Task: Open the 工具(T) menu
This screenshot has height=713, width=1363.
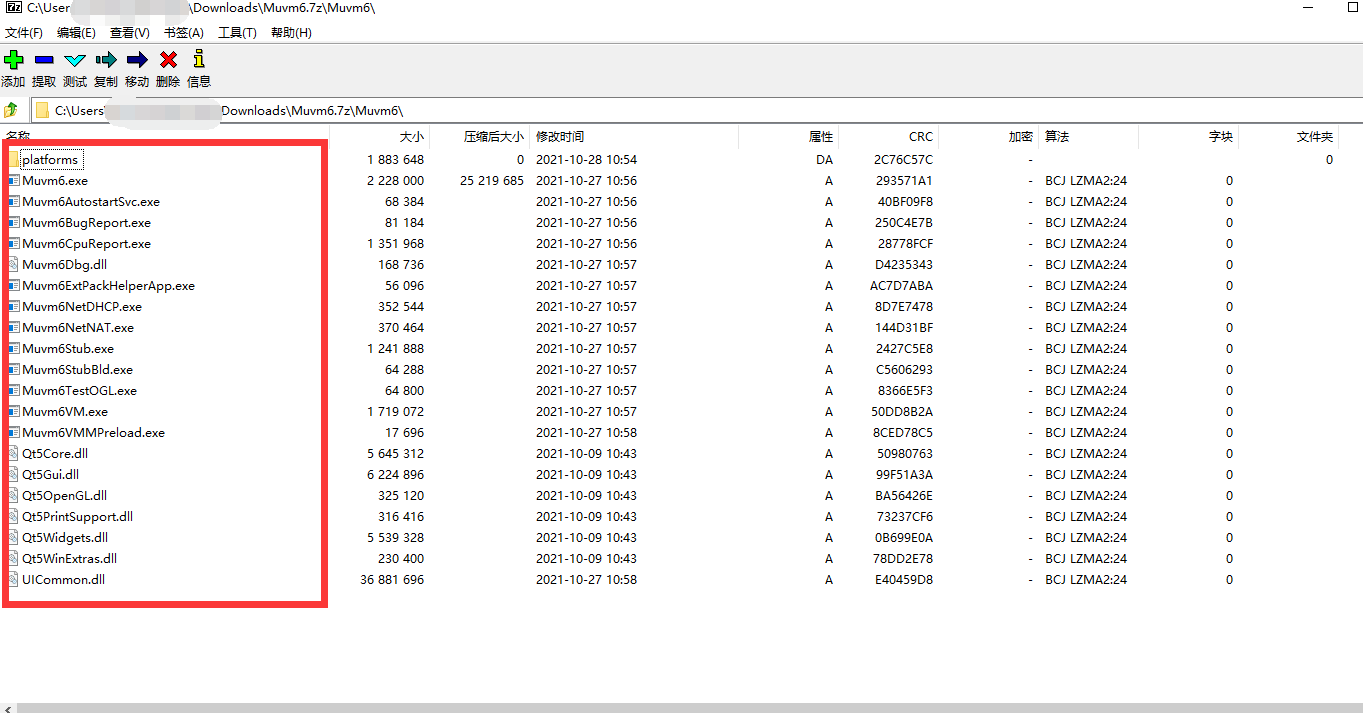Action: (237, 33)
